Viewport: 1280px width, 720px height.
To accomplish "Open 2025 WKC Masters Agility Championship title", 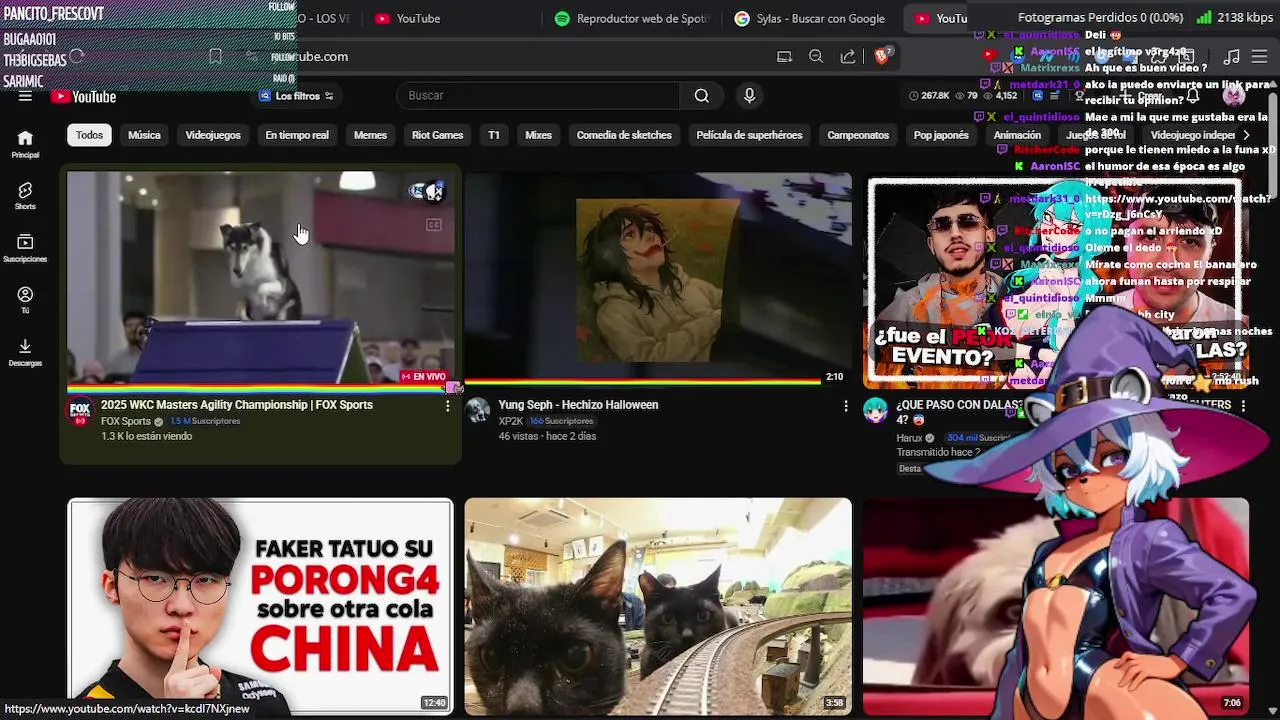I will coord(237,405).
